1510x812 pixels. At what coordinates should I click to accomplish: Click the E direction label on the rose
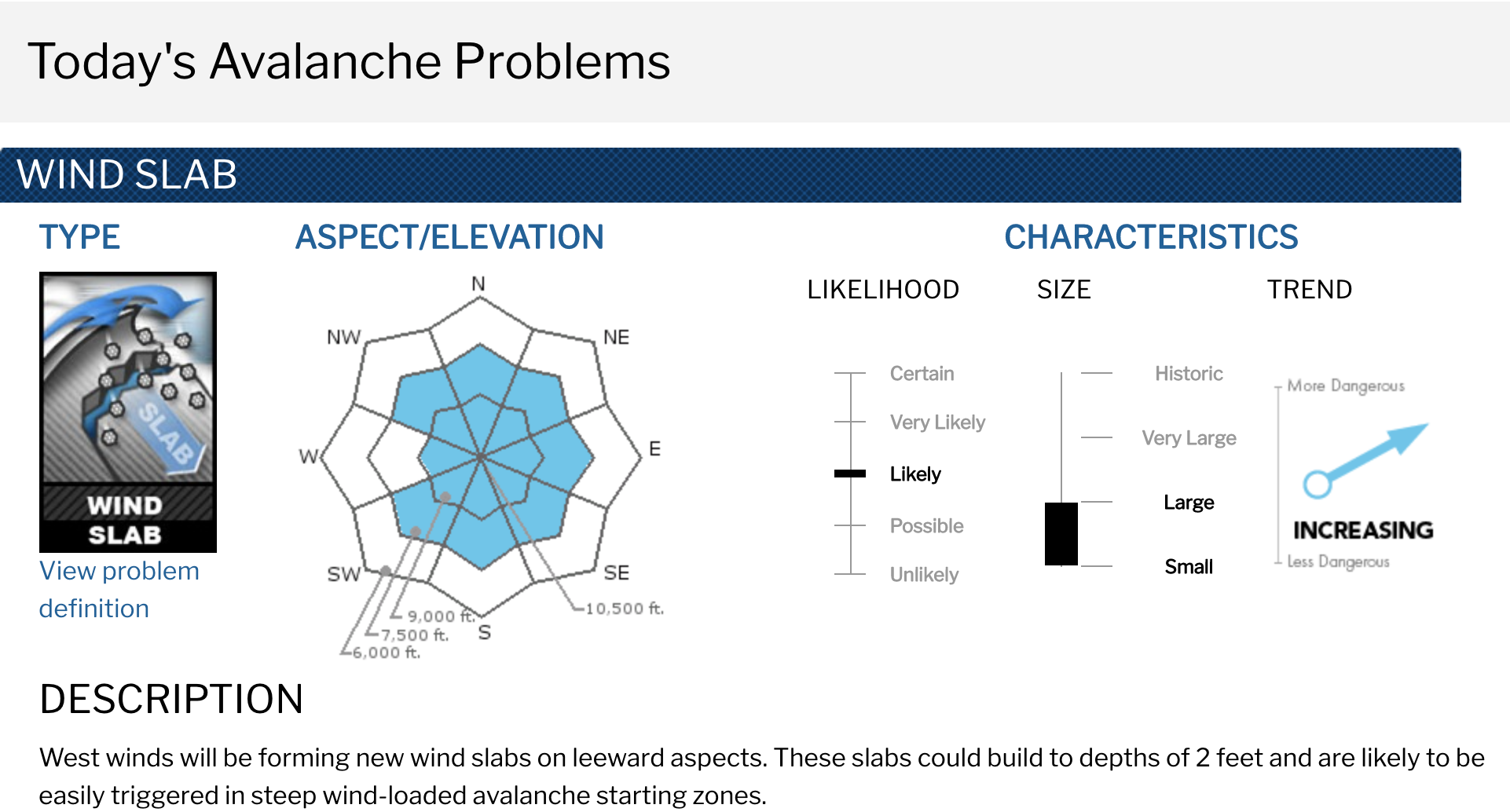[x=654, y=448]
